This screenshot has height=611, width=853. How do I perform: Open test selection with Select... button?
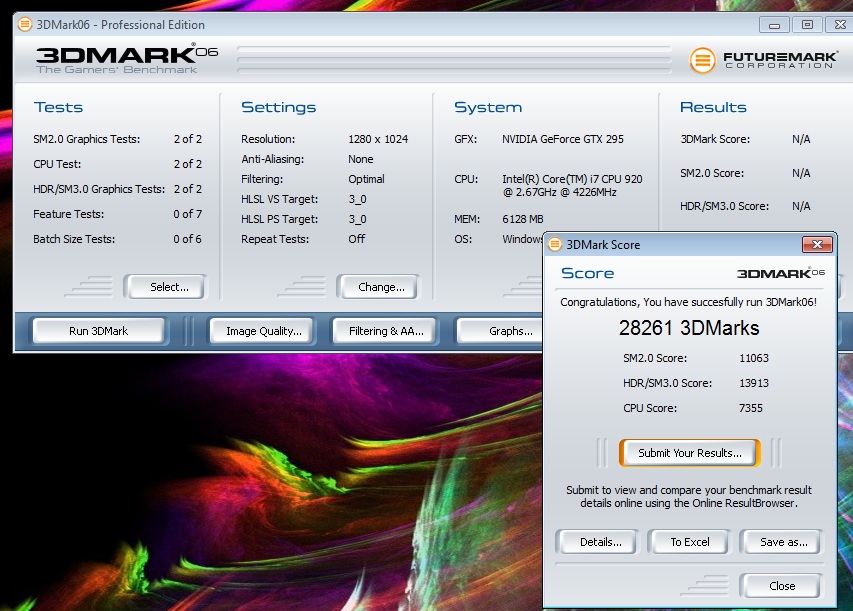point(164,287)
